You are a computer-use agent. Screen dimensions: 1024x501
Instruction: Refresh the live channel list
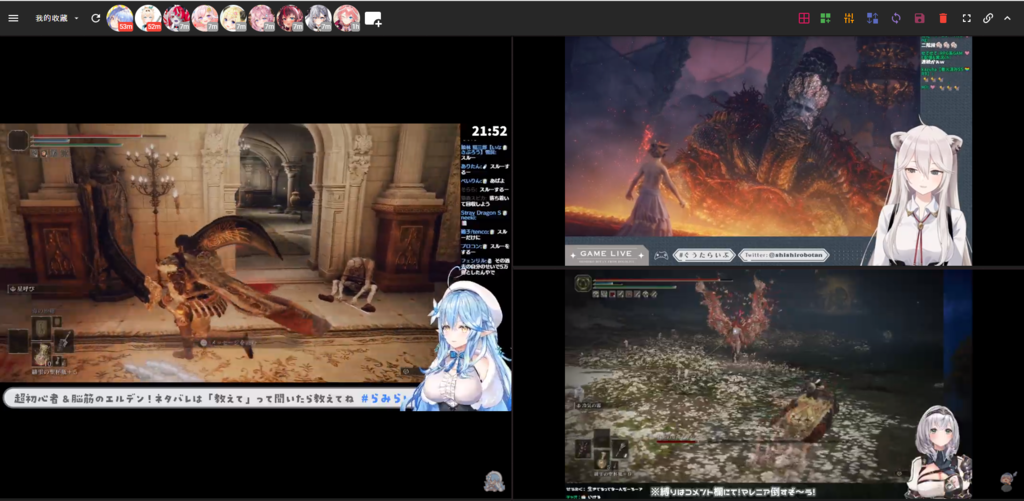(96, 18)
